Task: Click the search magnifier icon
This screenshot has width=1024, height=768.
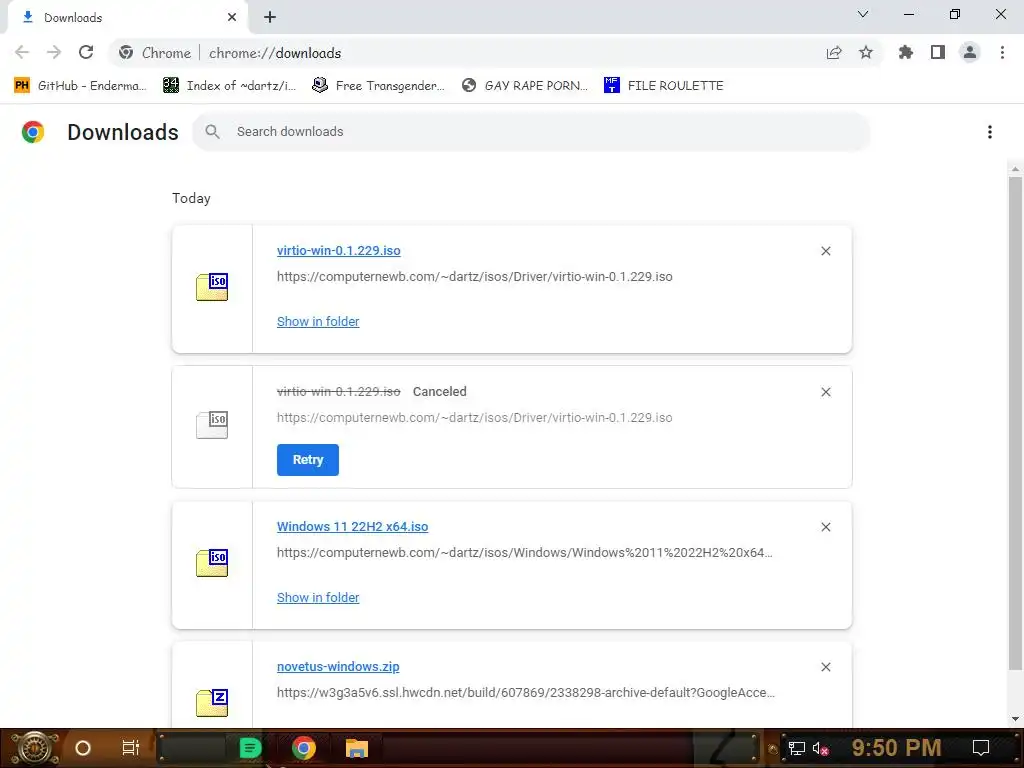Action: [x=212, y=132]
